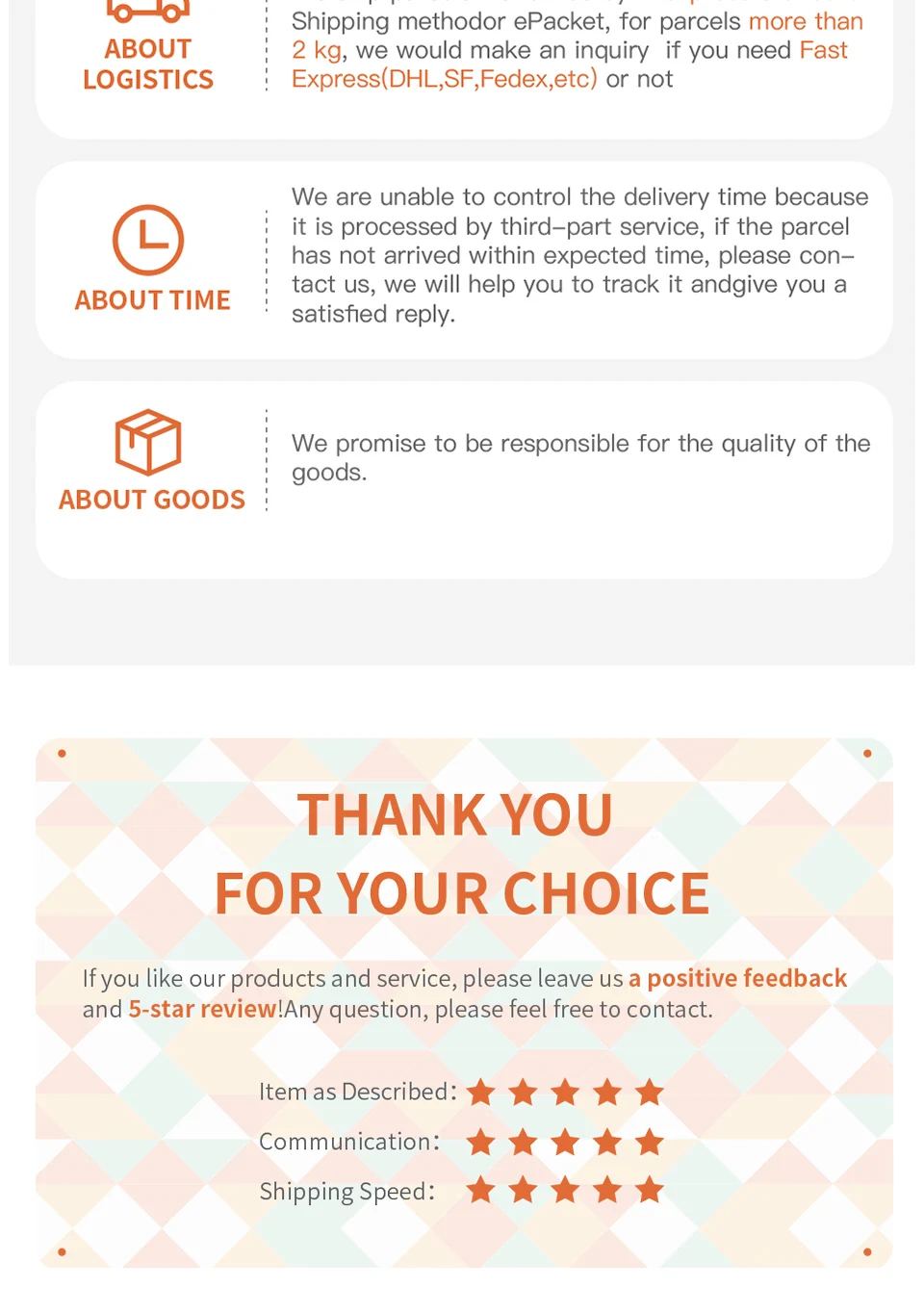
Task: Click the box icon above About Goods
Action: (148, 442)
